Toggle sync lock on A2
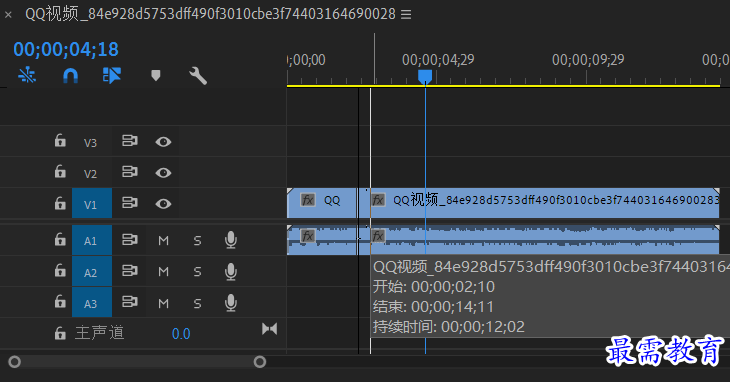The image size is (730, 382). [x=129, y=271]
